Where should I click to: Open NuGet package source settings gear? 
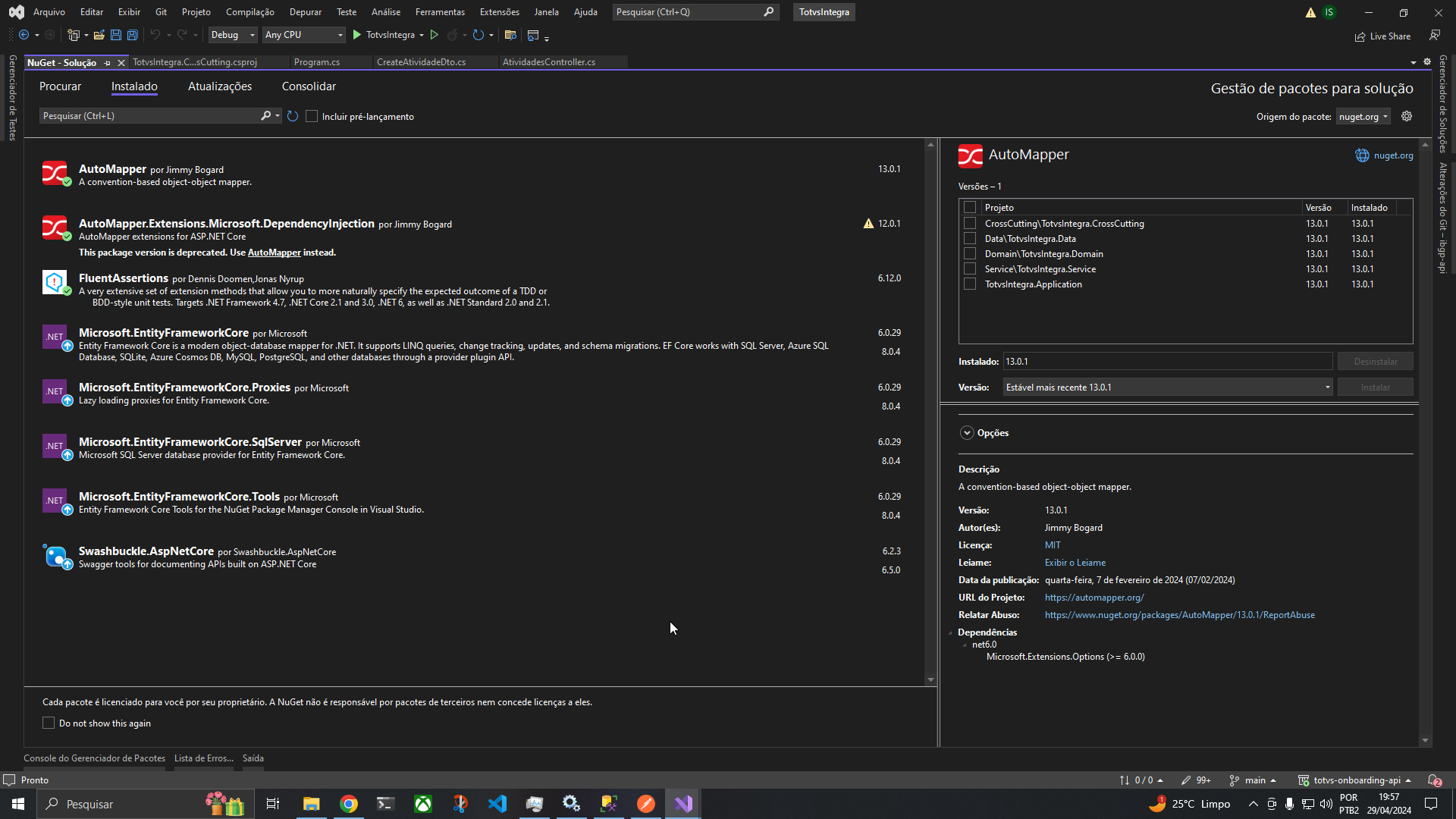1407,116
